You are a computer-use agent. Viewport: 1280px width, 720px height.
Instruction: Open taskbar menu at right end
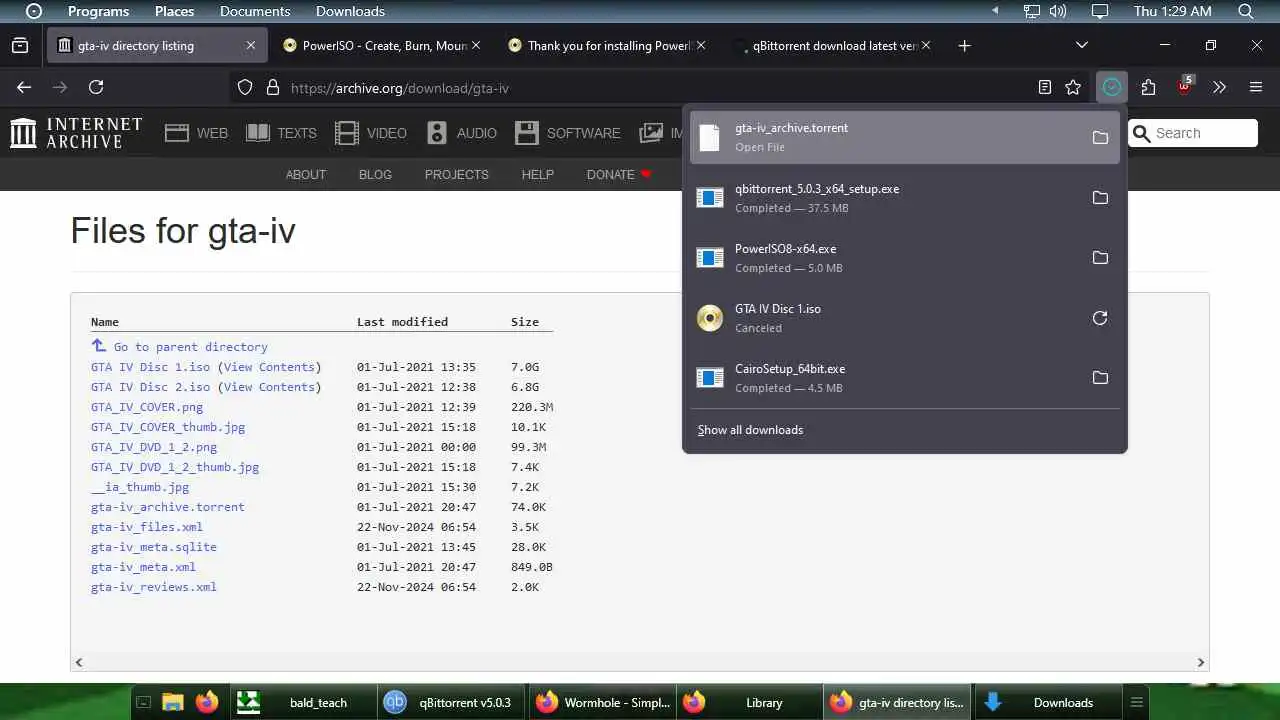[x=1137, y=702]
